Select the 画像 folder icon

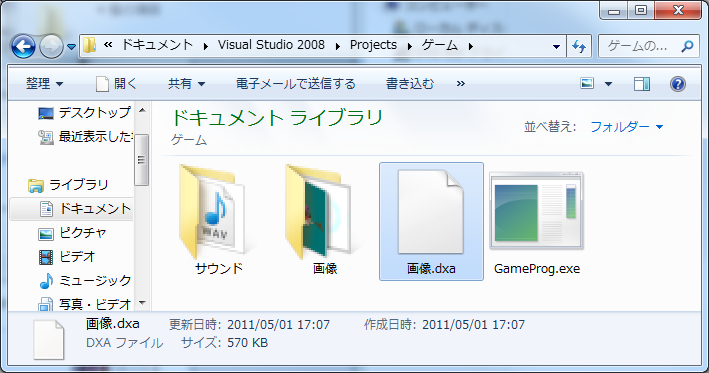point(318,212)
